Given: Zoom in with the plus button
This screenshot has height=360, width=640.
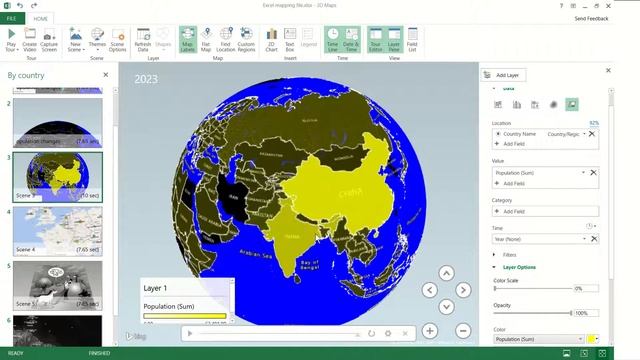Looking at the screenshot, I should click(x=430, y=331).
